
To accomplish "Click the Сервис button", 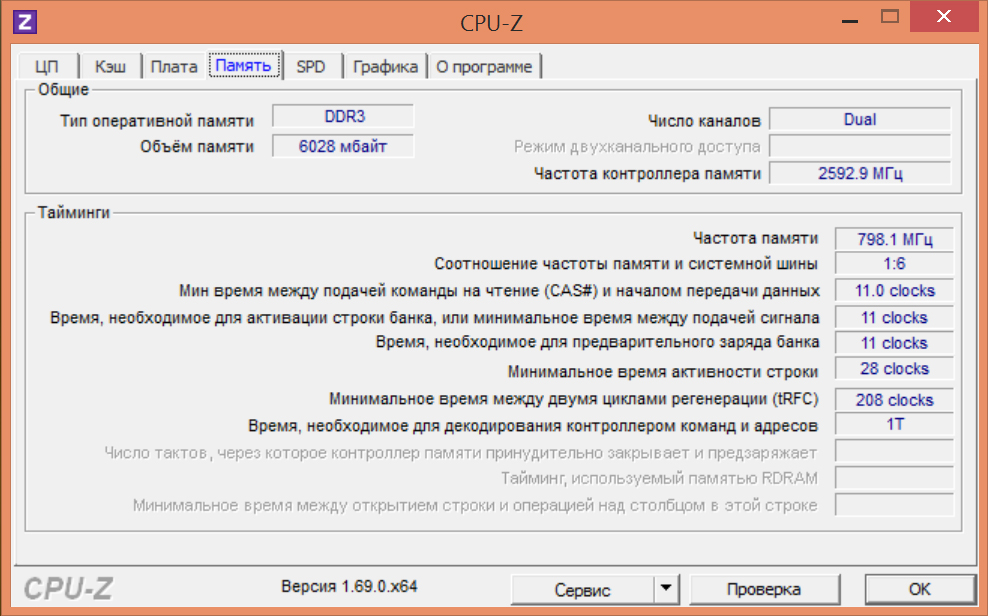I will click(582, 590).
